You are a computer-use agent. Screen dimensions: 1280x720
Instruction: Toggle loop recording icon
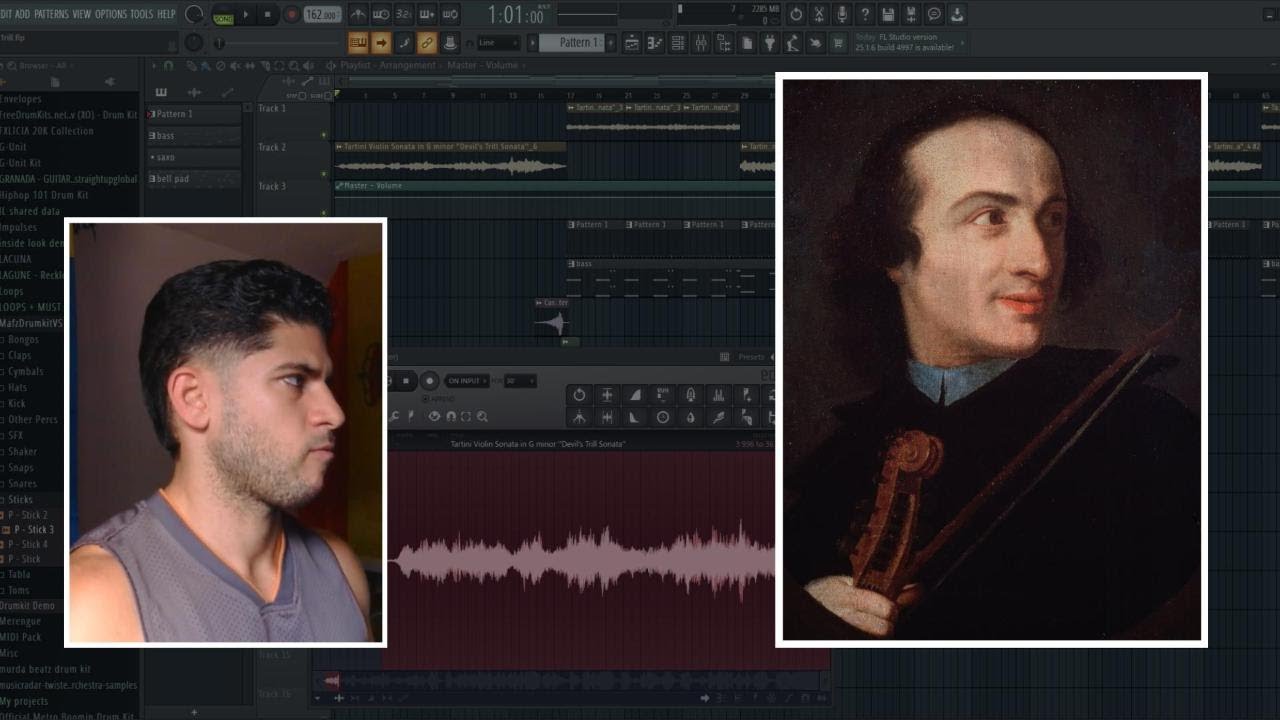450,14
